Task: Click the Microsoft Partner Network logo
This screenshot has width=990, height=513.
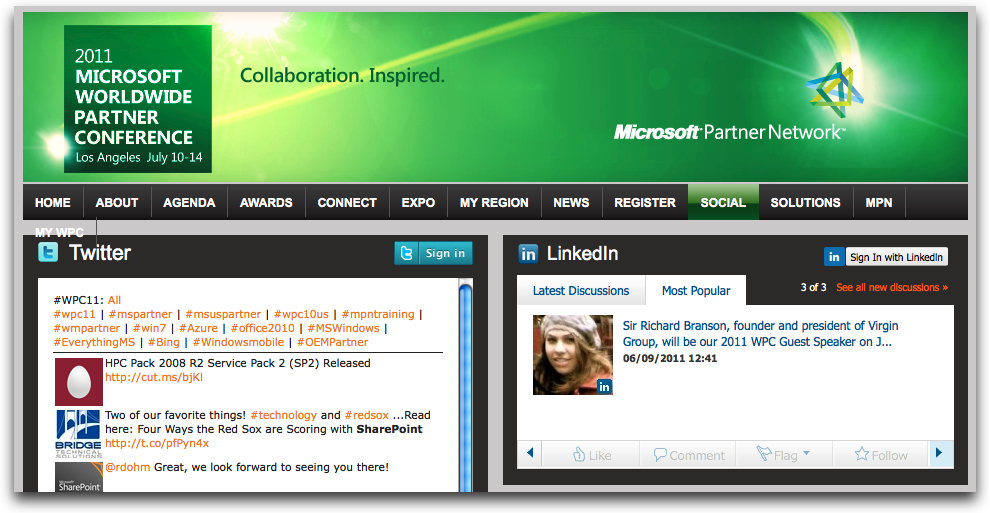Action: 730,132
